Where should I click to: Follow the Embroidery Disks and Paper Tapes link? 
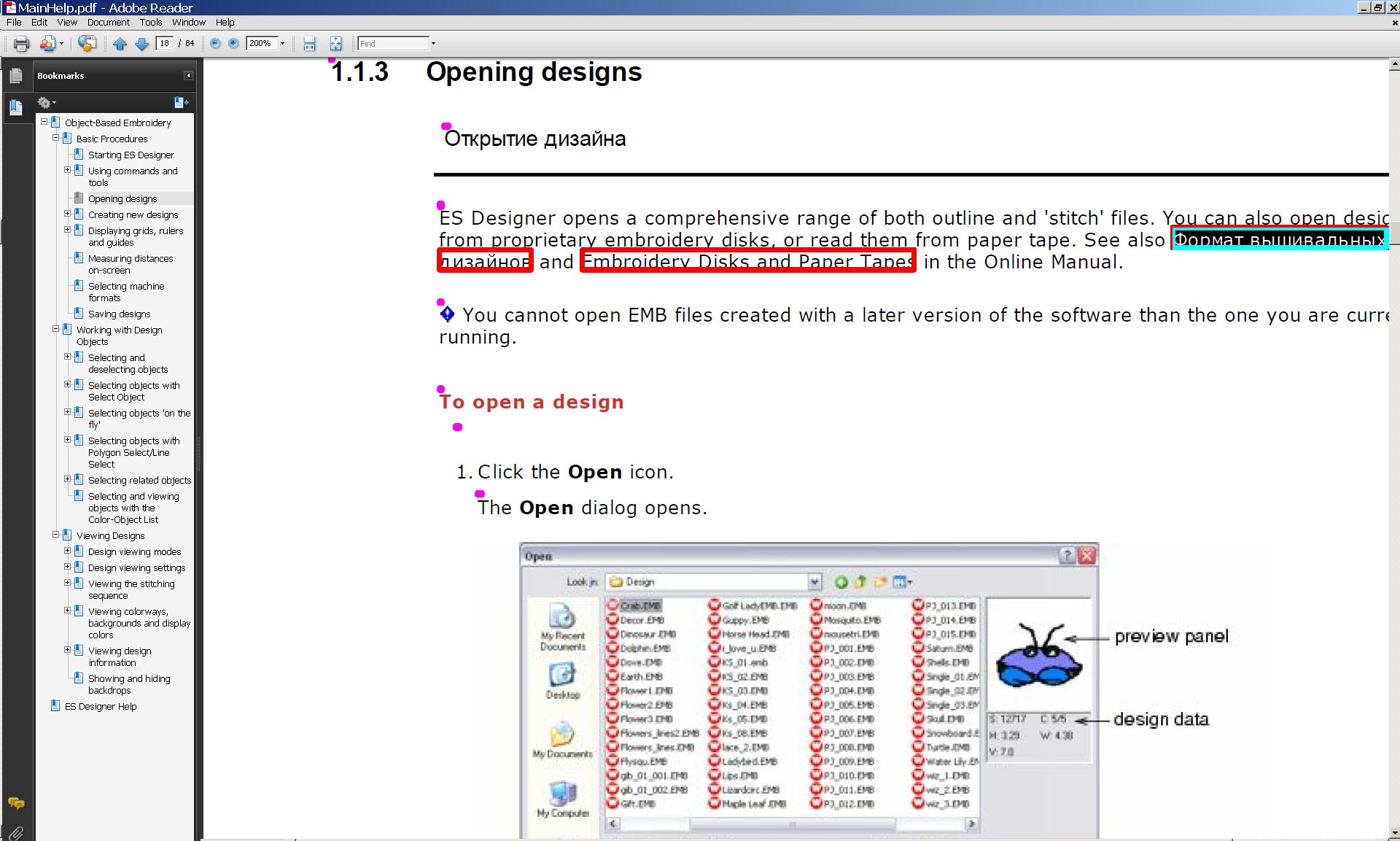[747, 262]
